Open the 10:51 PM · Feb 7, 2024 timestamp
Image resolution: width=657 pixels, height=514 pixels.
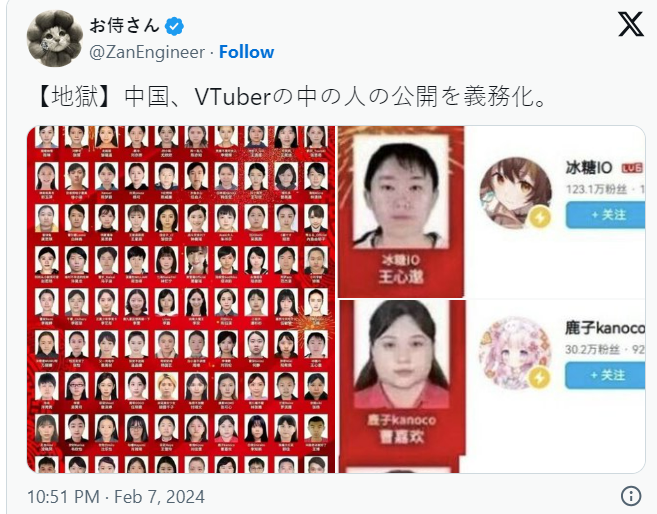pyautogui.click(x=116, y=496)
